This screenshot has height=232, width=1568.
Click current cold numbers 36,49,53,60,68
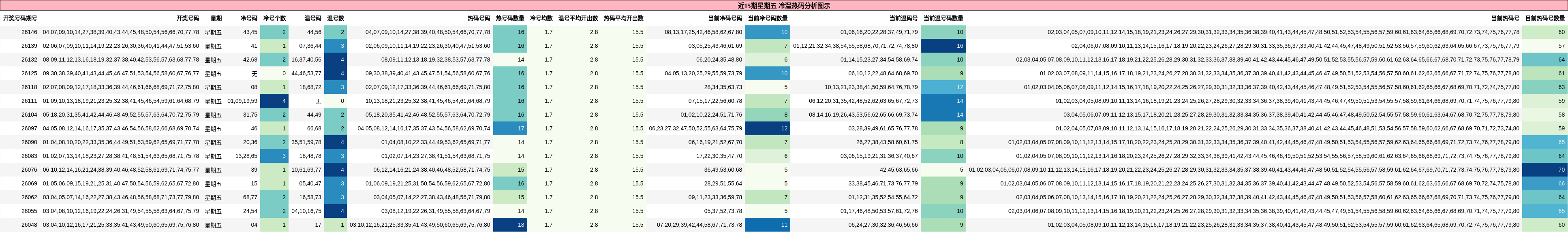pos(723,170)
